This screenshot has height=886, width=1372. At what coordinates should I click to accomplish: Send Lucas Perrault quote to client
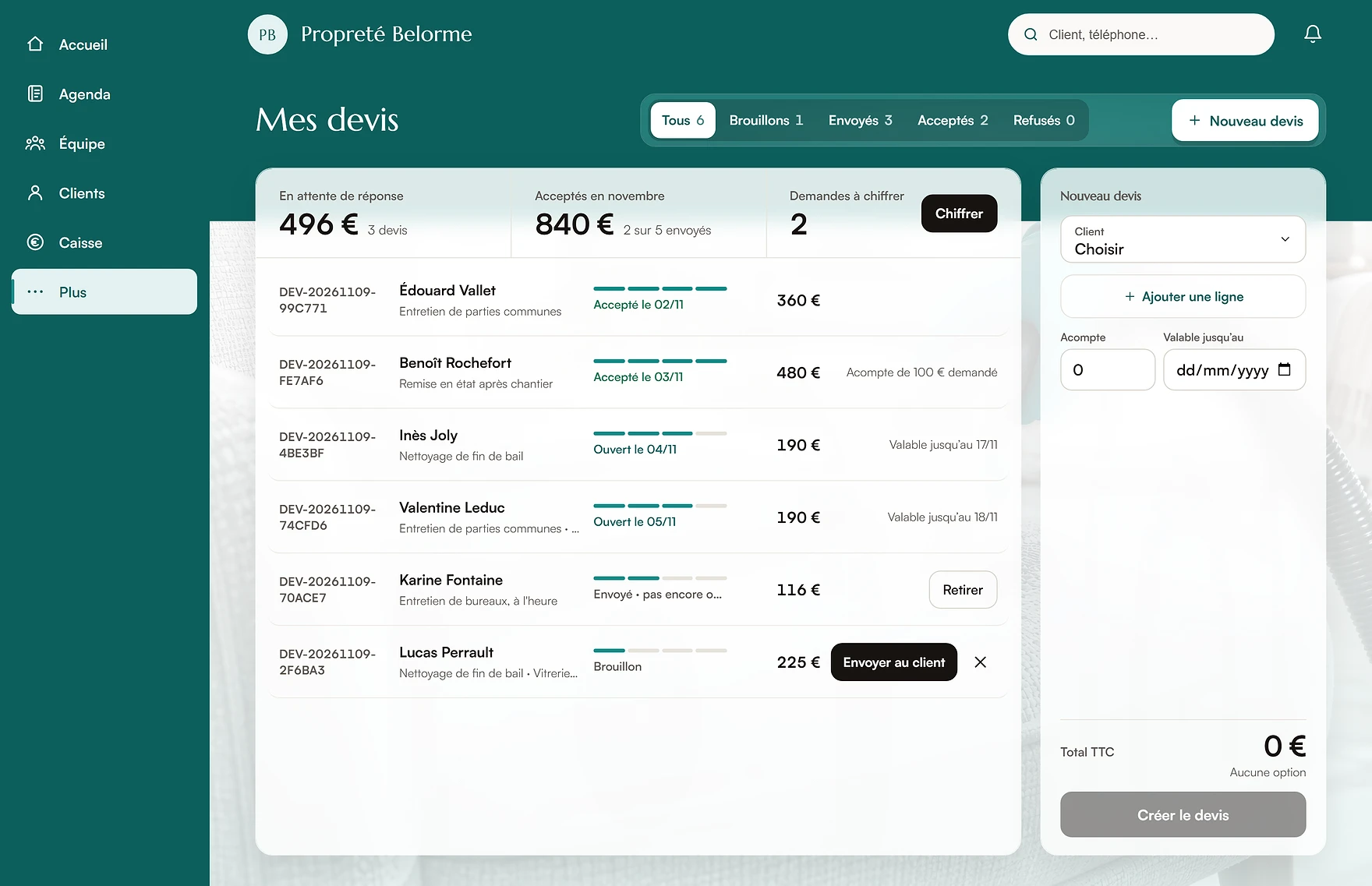point(894,662)
